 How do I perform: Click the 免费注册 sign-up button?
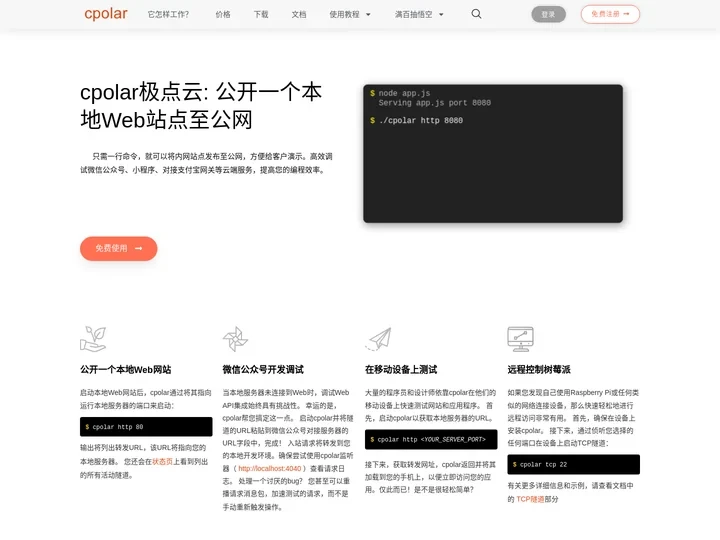(610, 14)
